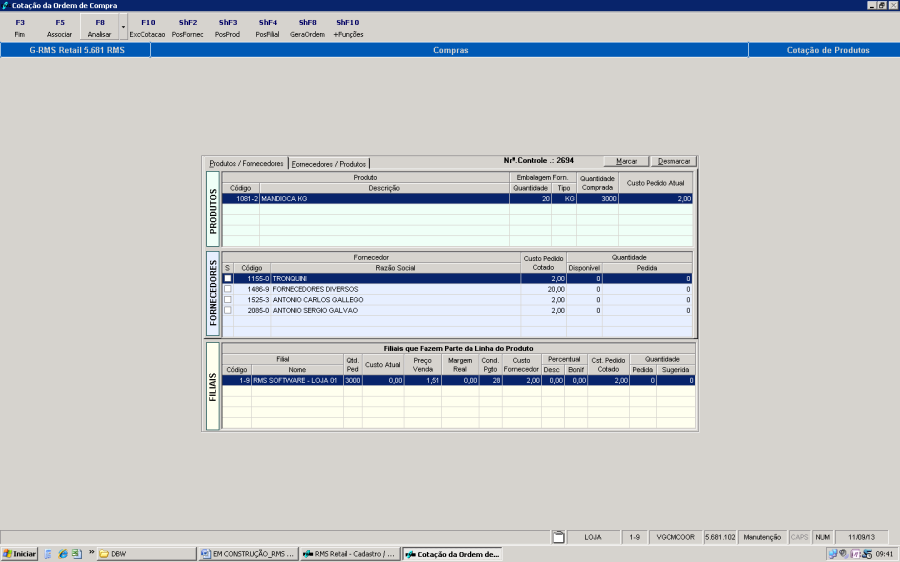Select the Produtos / Fornecedores tab
The width and height of the screenshot is (900, 562).
pyautogui.click(x=246, y=163)
